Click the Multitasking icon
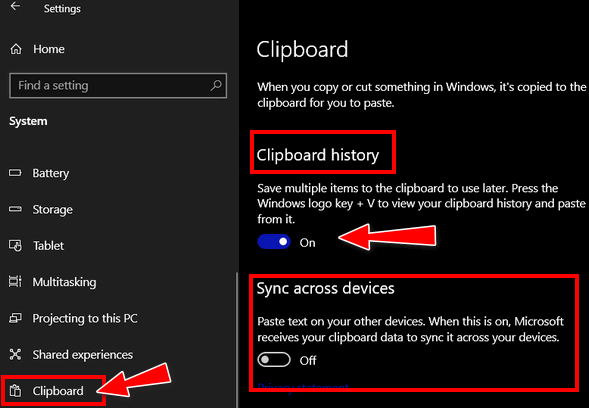589x408 pixels. (x=15, y=281)
